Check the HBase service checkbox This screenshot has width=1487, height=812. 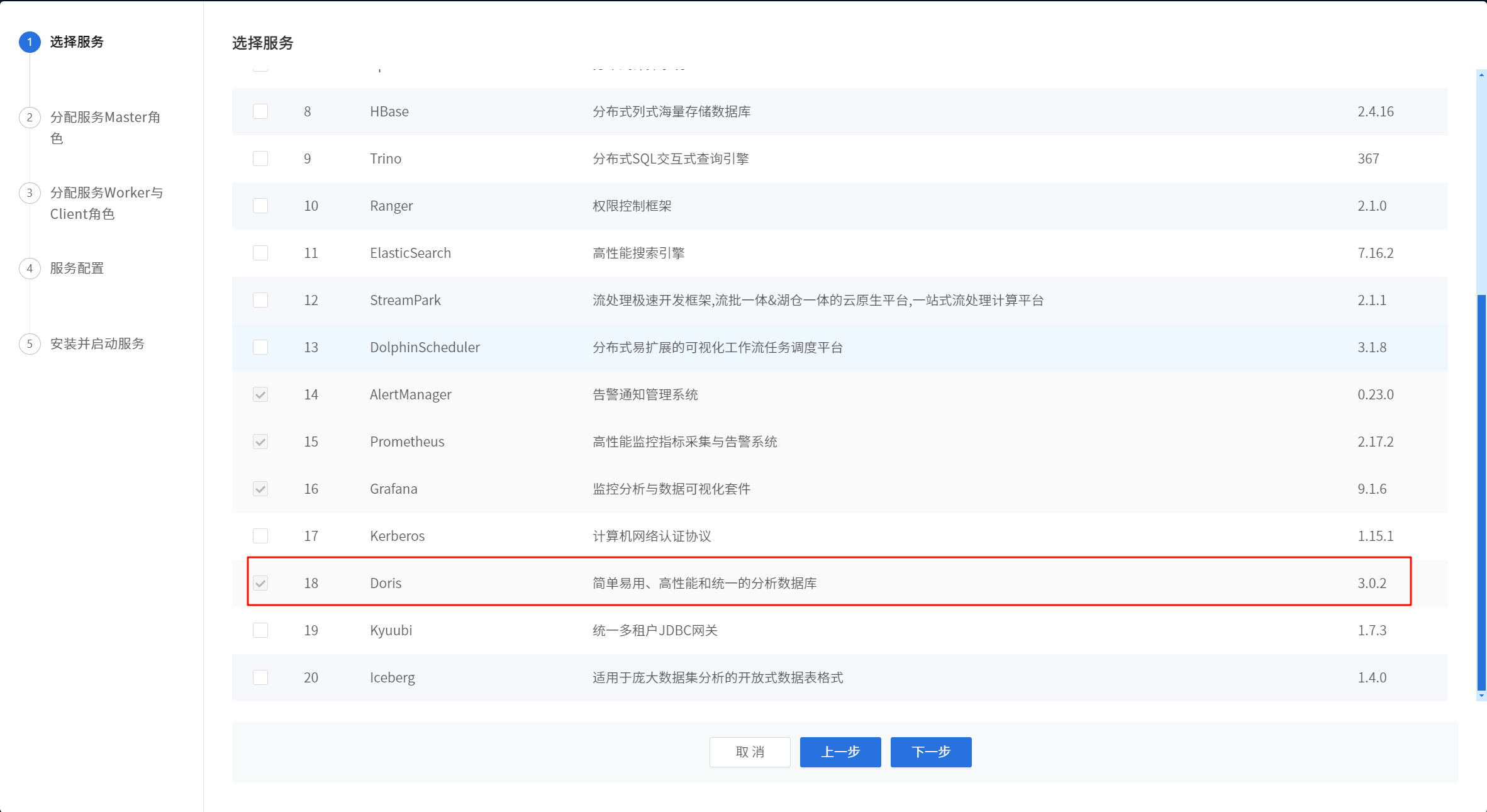pyautogui.click(x=260, y=111)
